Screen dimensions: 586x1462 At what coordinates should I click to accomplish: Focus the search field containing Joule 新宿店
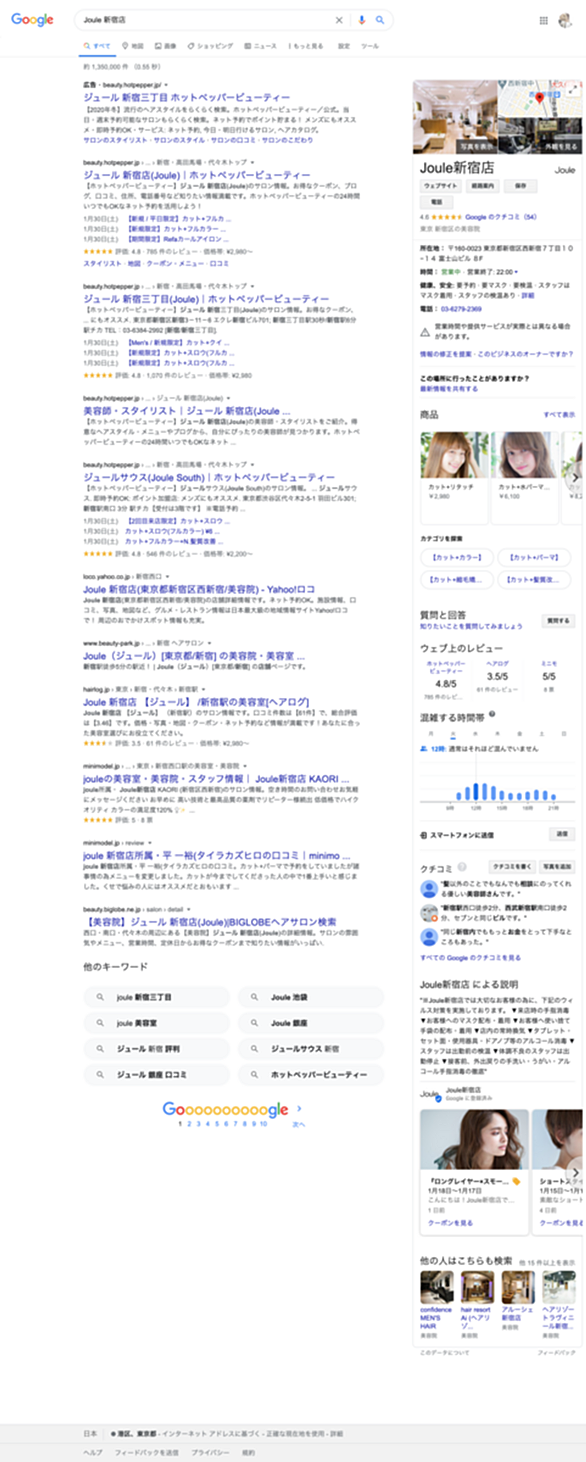click(205, 20)
